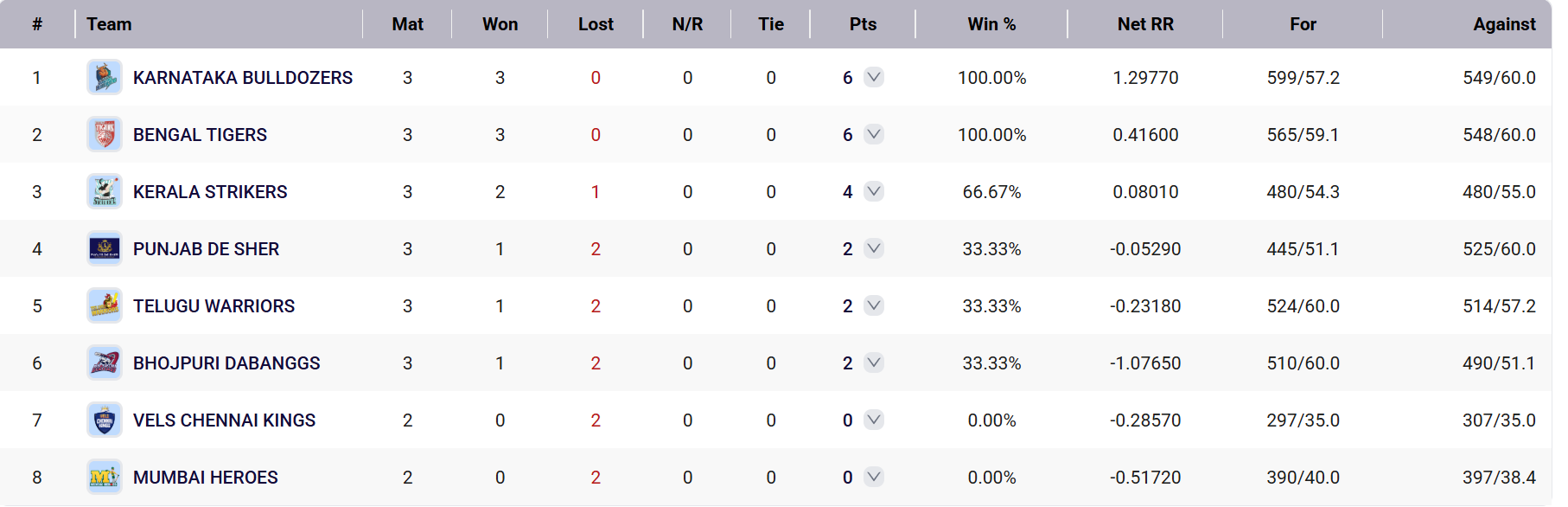1568x507 pixels.
Task: Expand Bengal Tigers points details chevron
Action: coord(874,134)
